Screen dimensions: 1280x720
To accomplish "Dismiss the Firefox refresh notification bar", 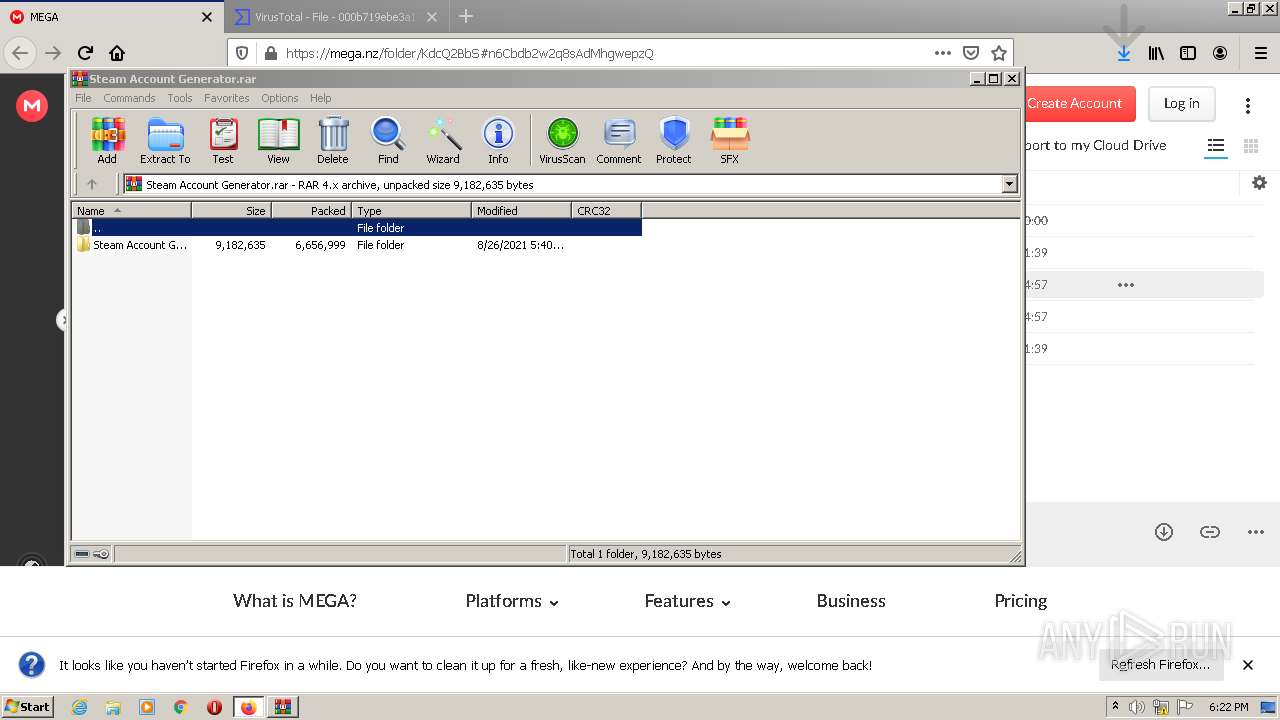I will point(1248,665).
